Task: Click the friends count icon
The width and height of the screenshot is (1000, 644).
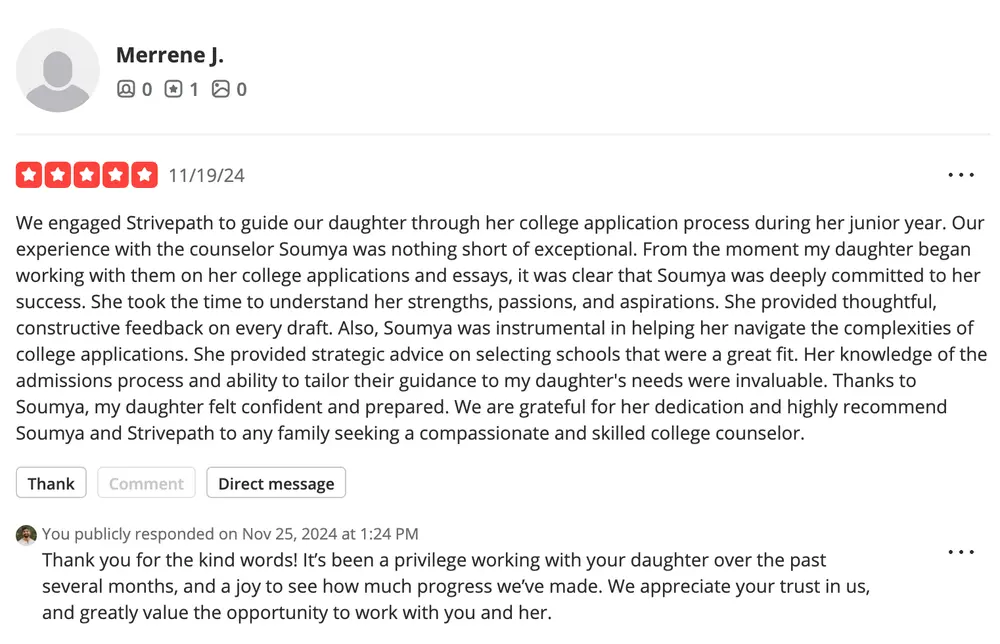Action: pyautogui.click(x=126, y=89)
